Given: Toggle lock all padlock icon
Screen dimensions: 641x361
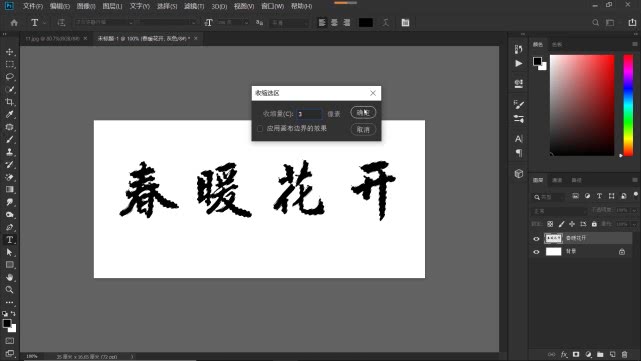Looking at the screenshot, I should click(x=594, y=224).
